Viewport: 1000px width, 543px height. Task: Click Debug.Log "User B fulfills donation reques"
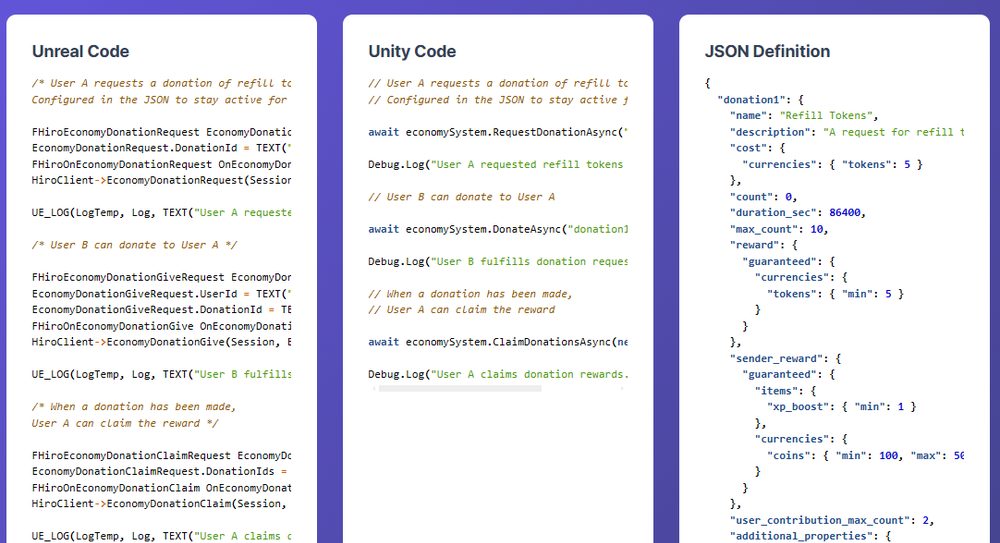click(x=497, y=262)
